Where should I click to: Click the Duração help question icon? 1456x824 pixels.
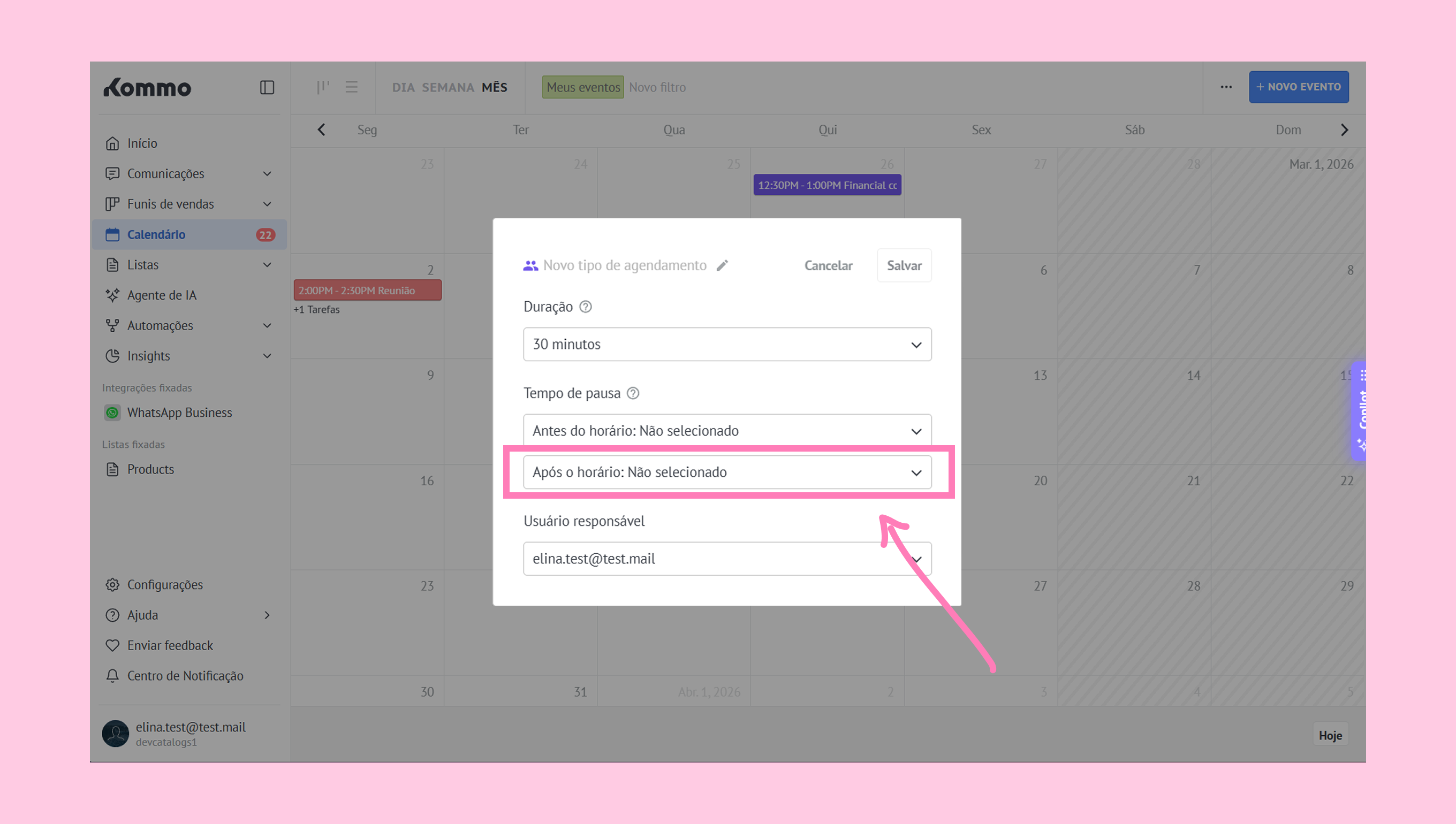pyautogui.click(x=585, y=307)
